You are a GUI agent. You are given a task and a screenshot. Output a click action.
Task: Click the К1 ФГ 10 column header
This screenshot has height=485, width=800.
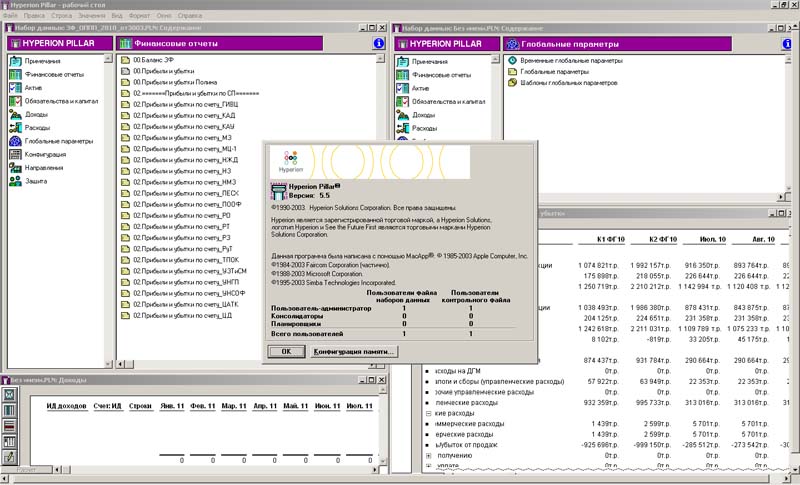pos(611,239)
